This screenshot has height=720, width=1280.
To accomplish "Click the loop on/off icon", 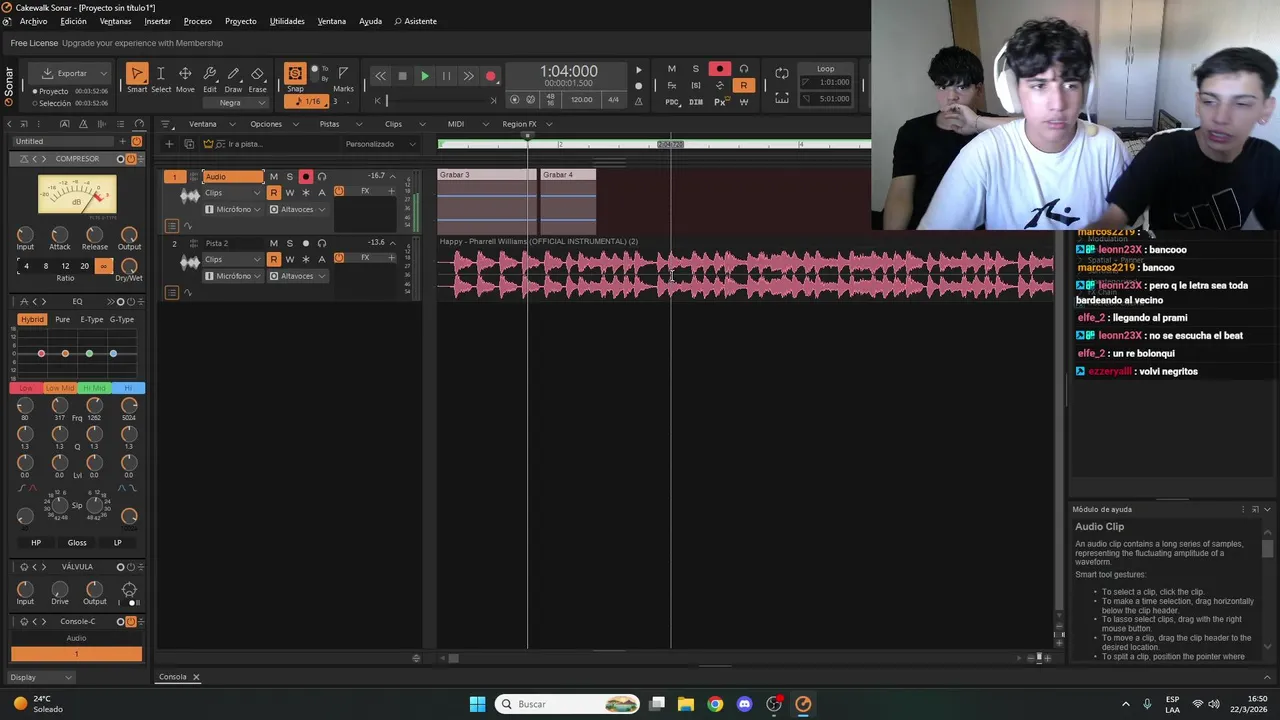I will tap(782, 73).
